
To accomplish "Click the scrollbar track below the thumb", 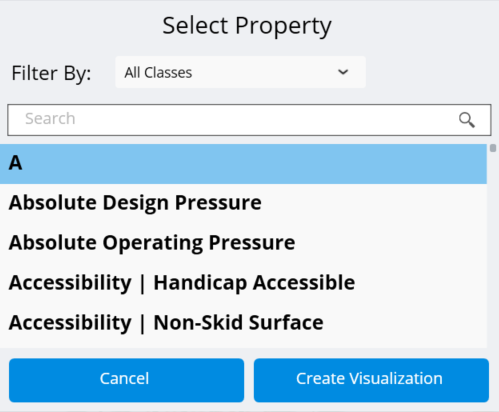I will coord(493,250).
